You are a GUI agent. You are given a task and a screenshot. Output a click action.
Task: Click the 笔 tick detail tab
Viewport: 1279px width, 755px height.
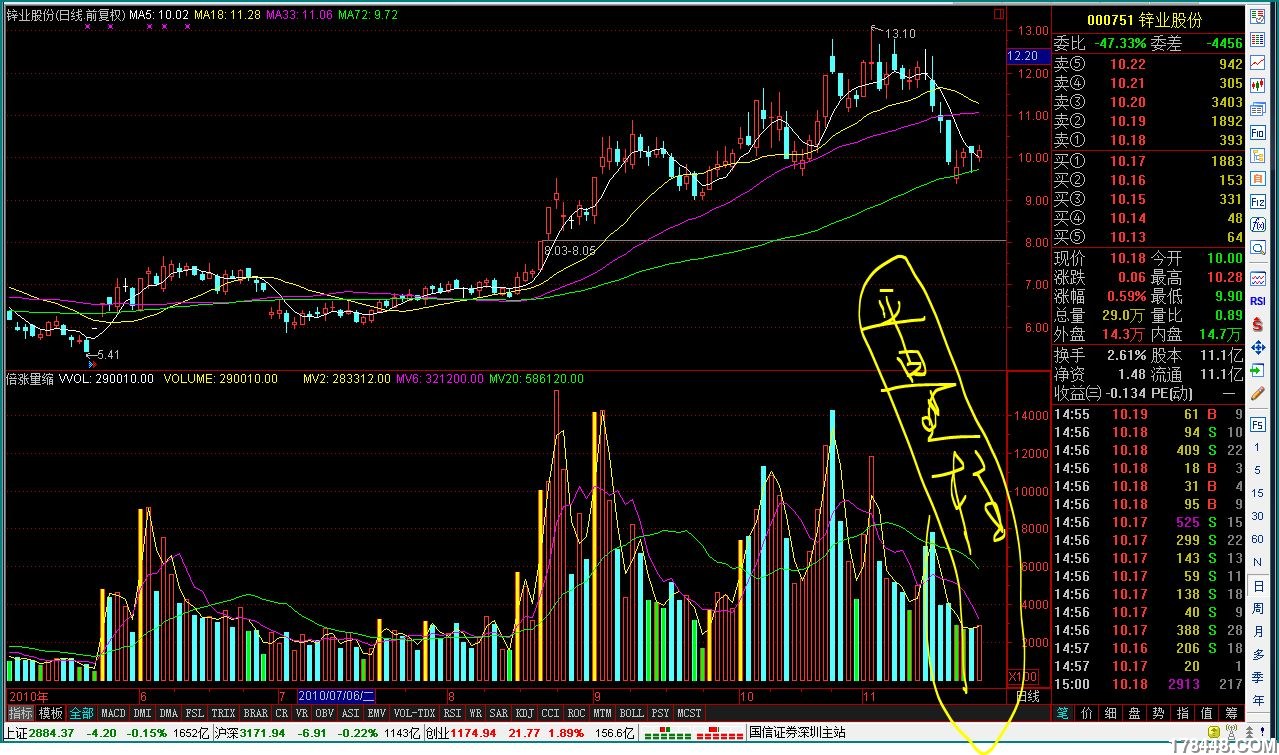(1063, 713)
